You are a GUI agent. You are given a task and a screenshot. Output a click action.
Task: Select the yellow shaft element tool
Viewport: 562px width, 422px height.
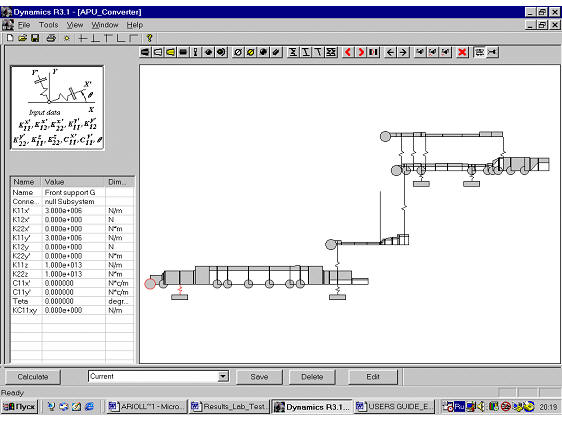click(171, 52)
